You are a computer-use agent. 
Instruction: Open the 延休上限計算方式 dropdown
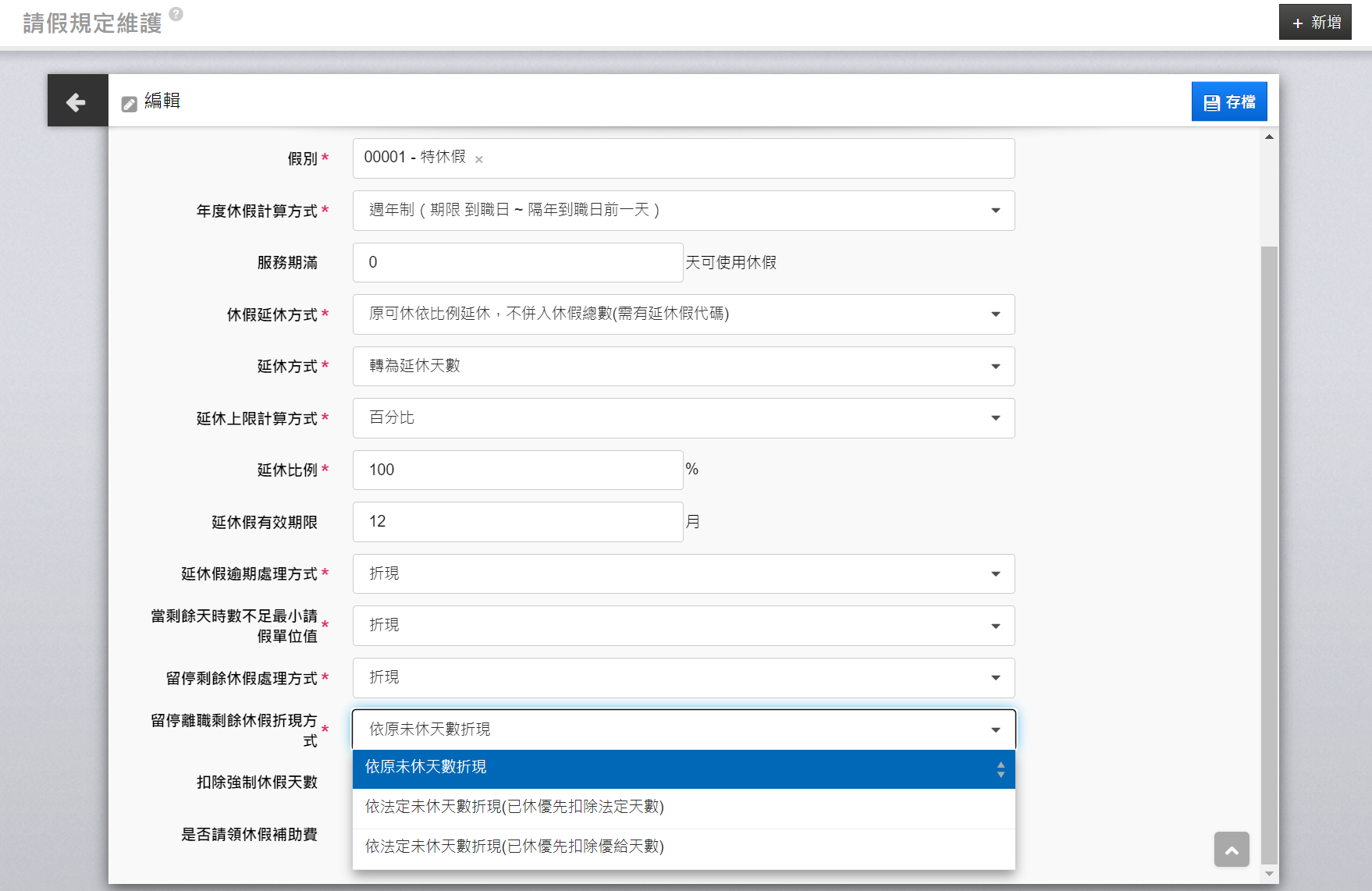point(683,418)
